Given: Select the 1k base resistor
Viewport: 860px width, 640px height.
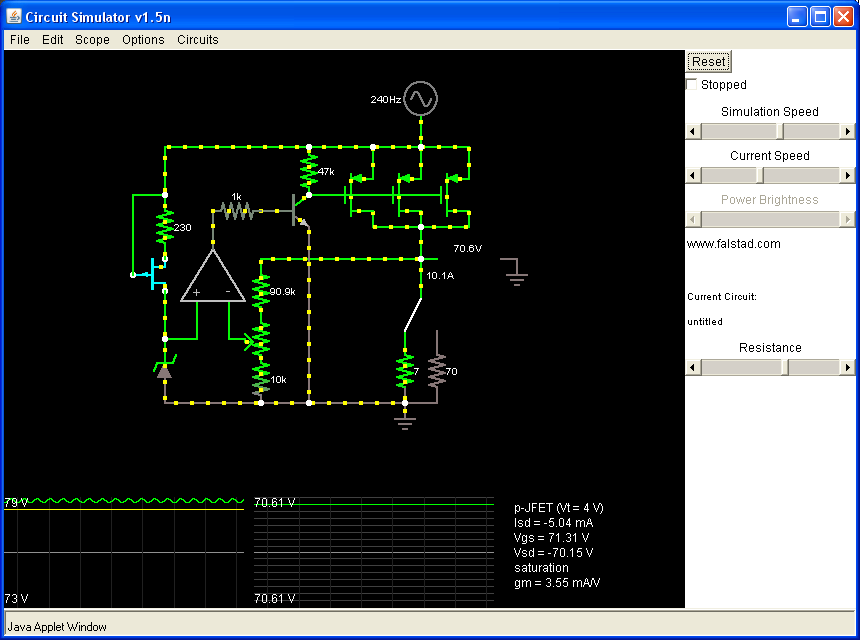Looking at the screenshot, I should point(236,211).
